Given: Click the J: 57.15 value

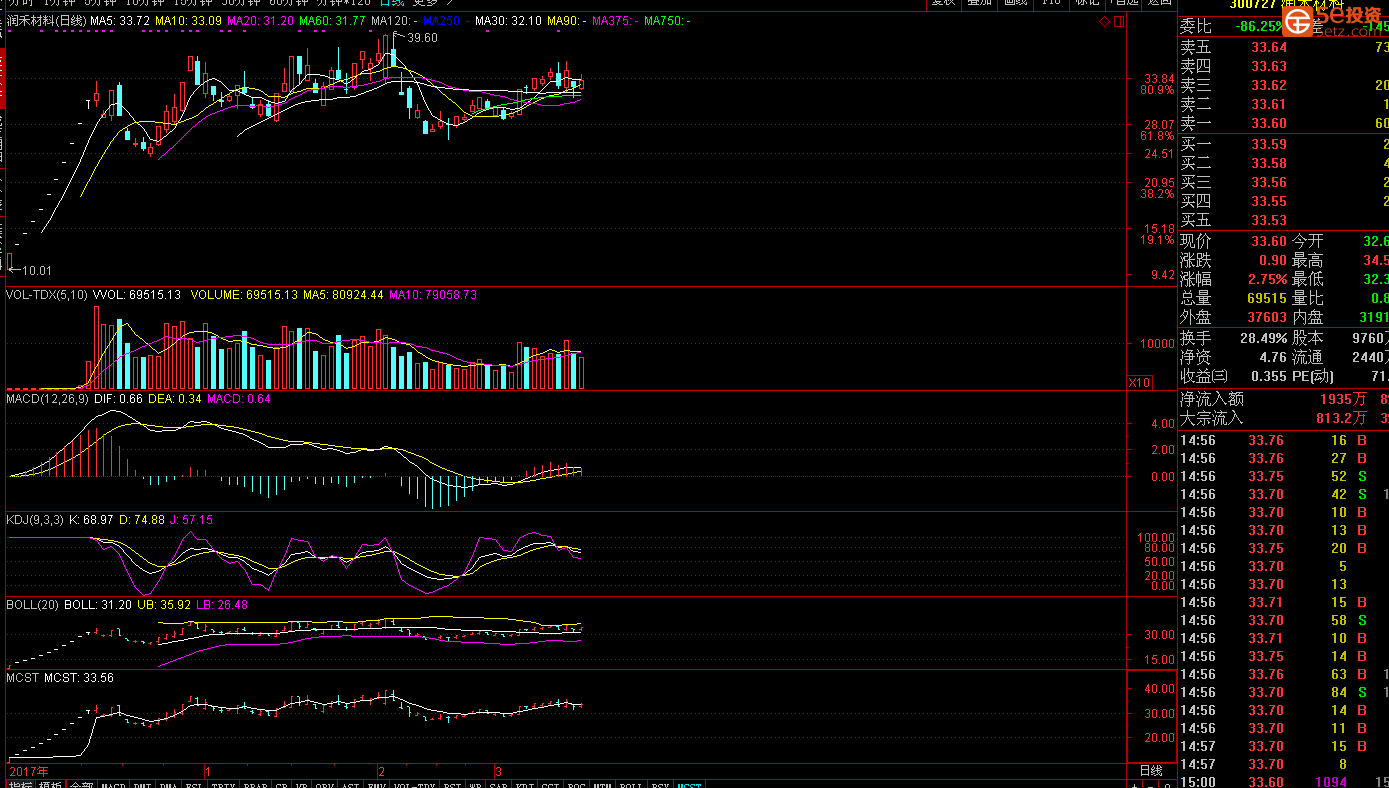Looking at the screenshot, I should (190, 520).
